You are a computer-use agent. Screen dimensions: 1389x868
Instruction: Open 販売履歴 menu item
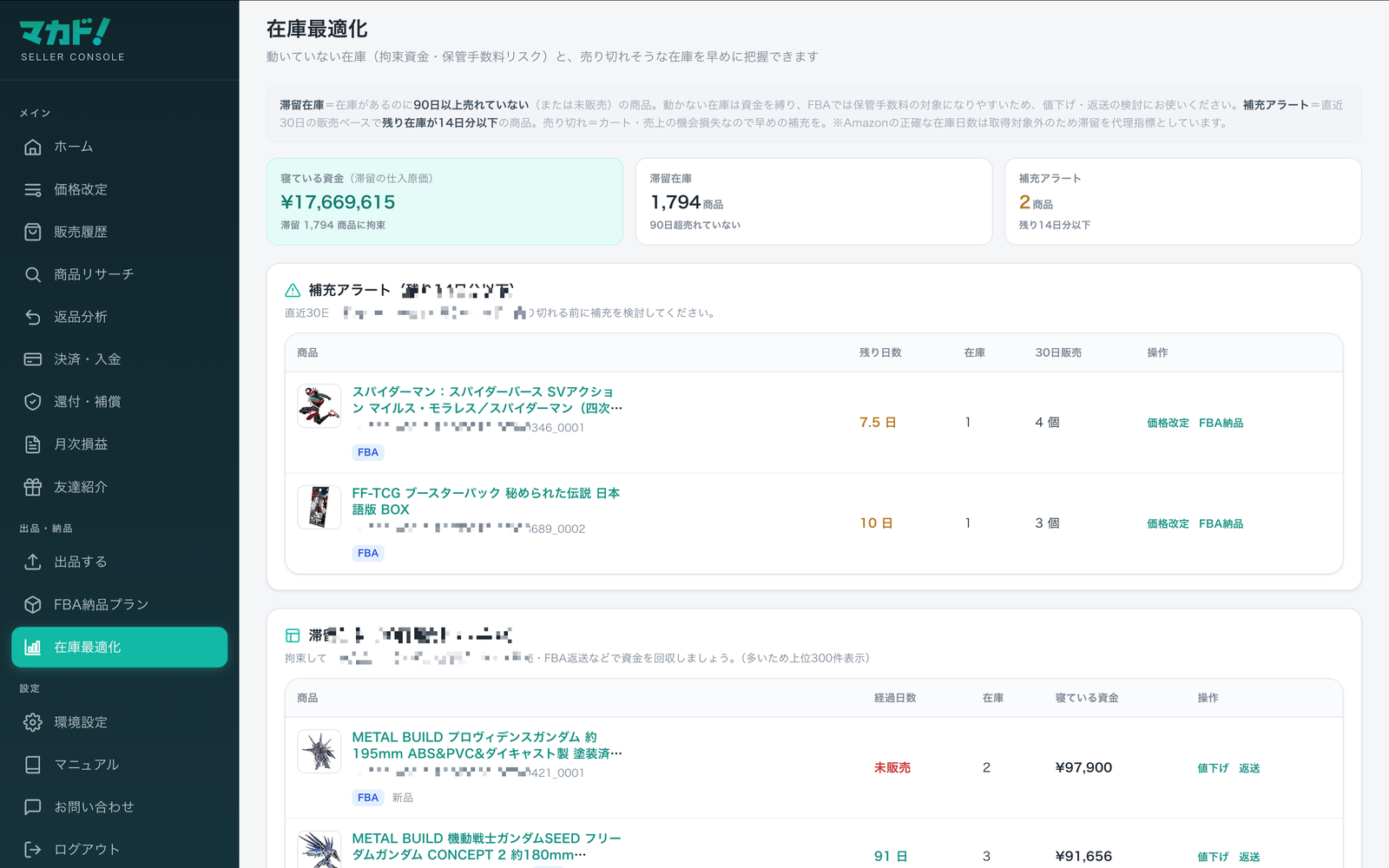tap(120, 232)
